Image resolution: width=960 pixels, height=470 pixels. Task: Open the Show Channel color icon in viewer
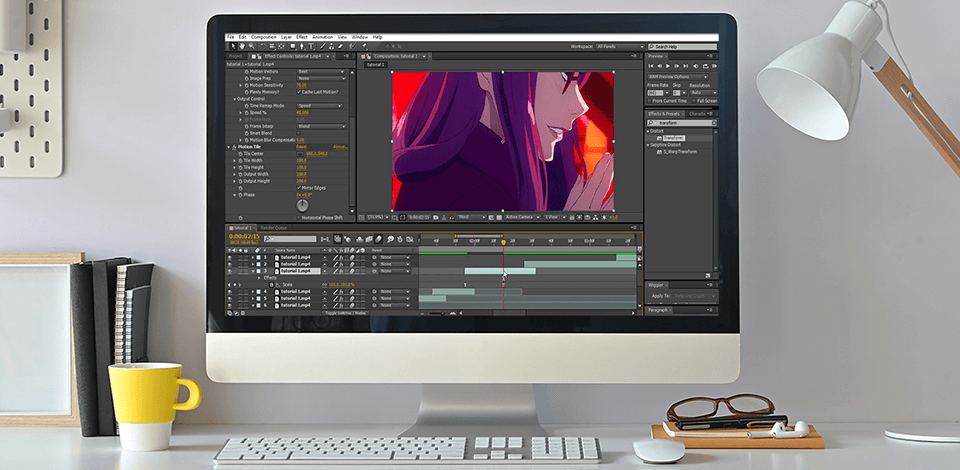(x=452, y=217)
